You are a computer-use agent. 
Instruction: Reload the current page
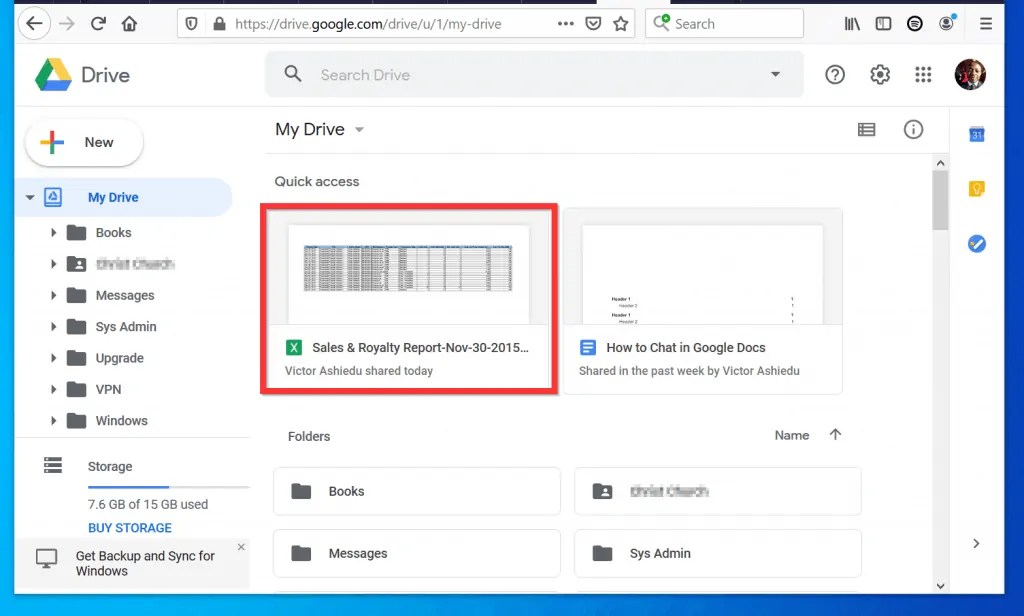(x=97, y=22)
